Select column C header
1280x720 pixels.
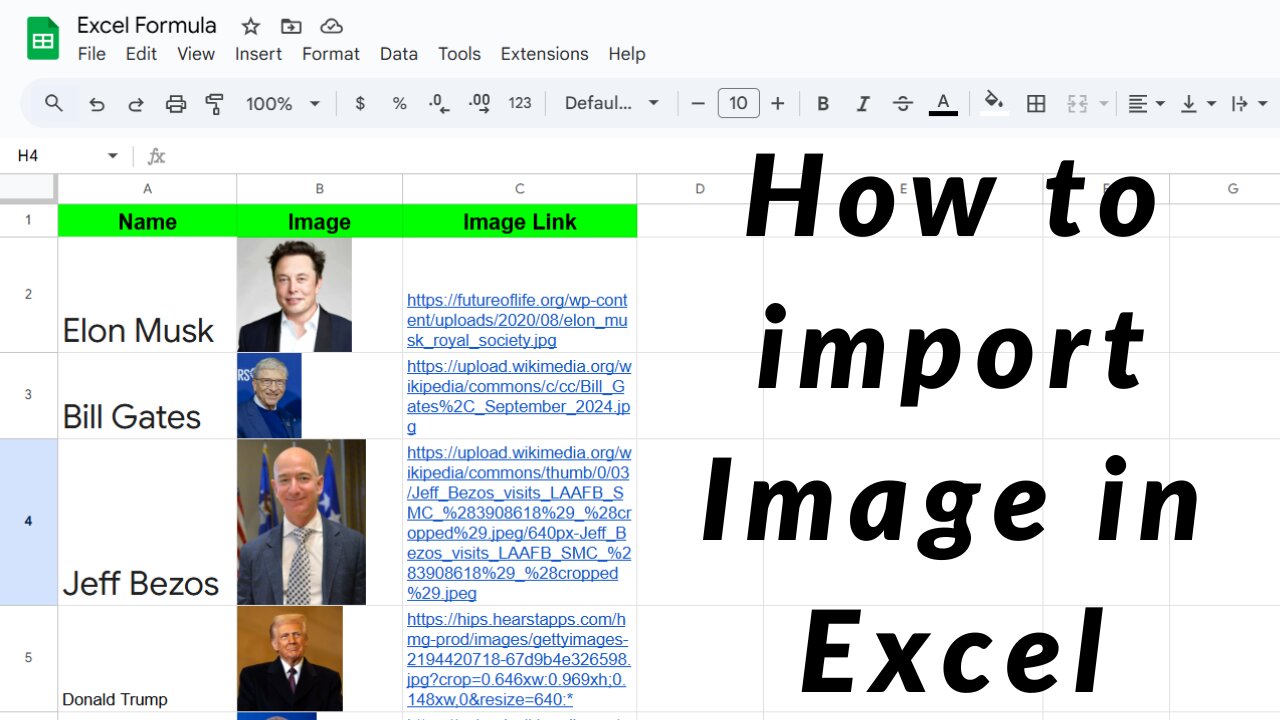pos(519,188)
